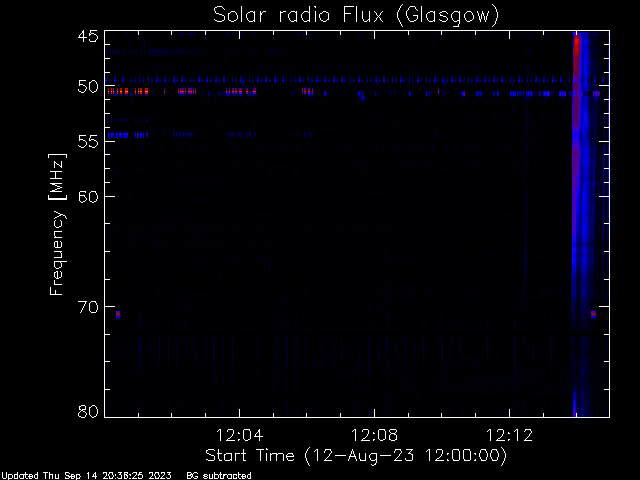Image resolution: width=640 pixels, height=480 pixels.
Task: Click the 50 frequency tick label
Action: click(88, 87)
